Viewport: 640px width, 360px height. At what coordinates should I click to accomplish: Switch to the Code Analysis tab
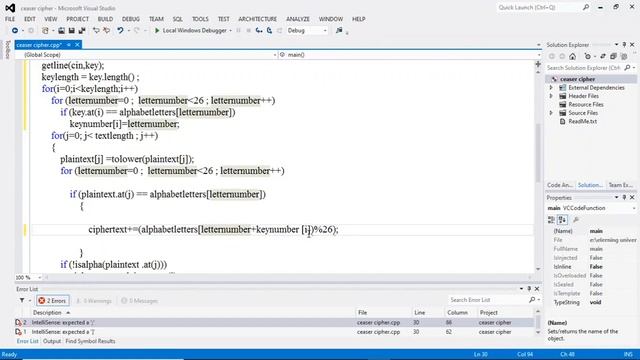click(560, 185)
